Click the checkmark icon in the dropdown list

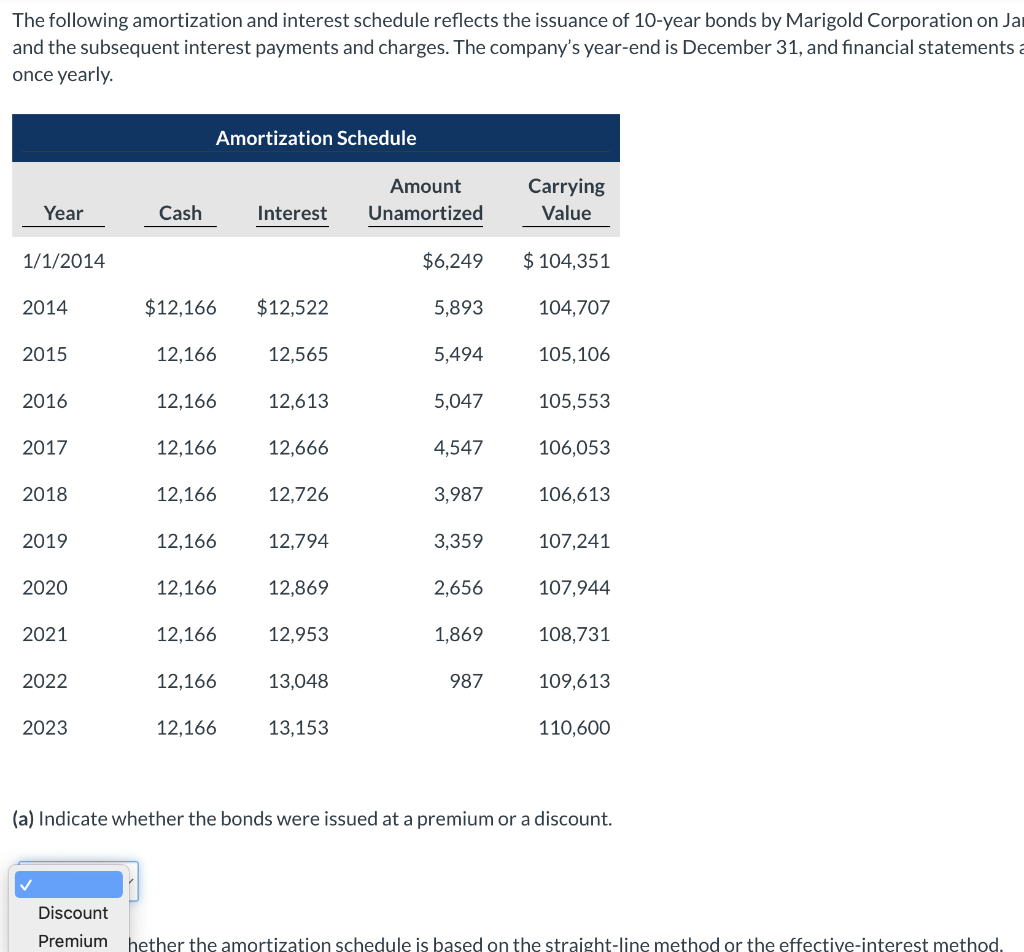click(x=24, y=884)
